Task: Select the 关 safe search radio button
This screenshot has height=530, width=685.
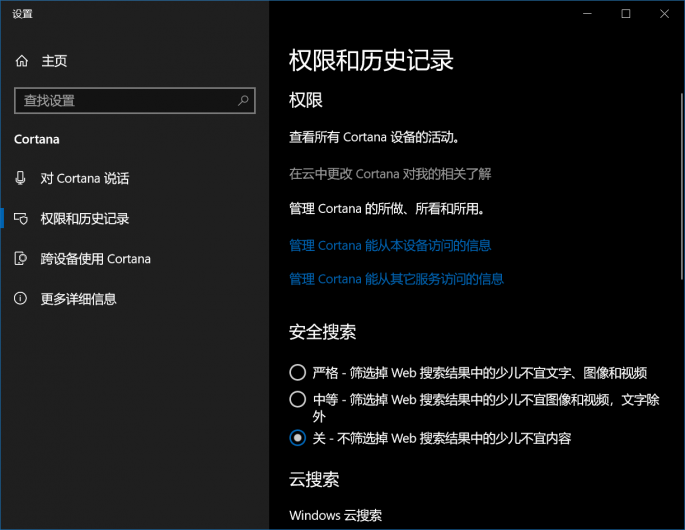Action: click(x=298, y=438)
